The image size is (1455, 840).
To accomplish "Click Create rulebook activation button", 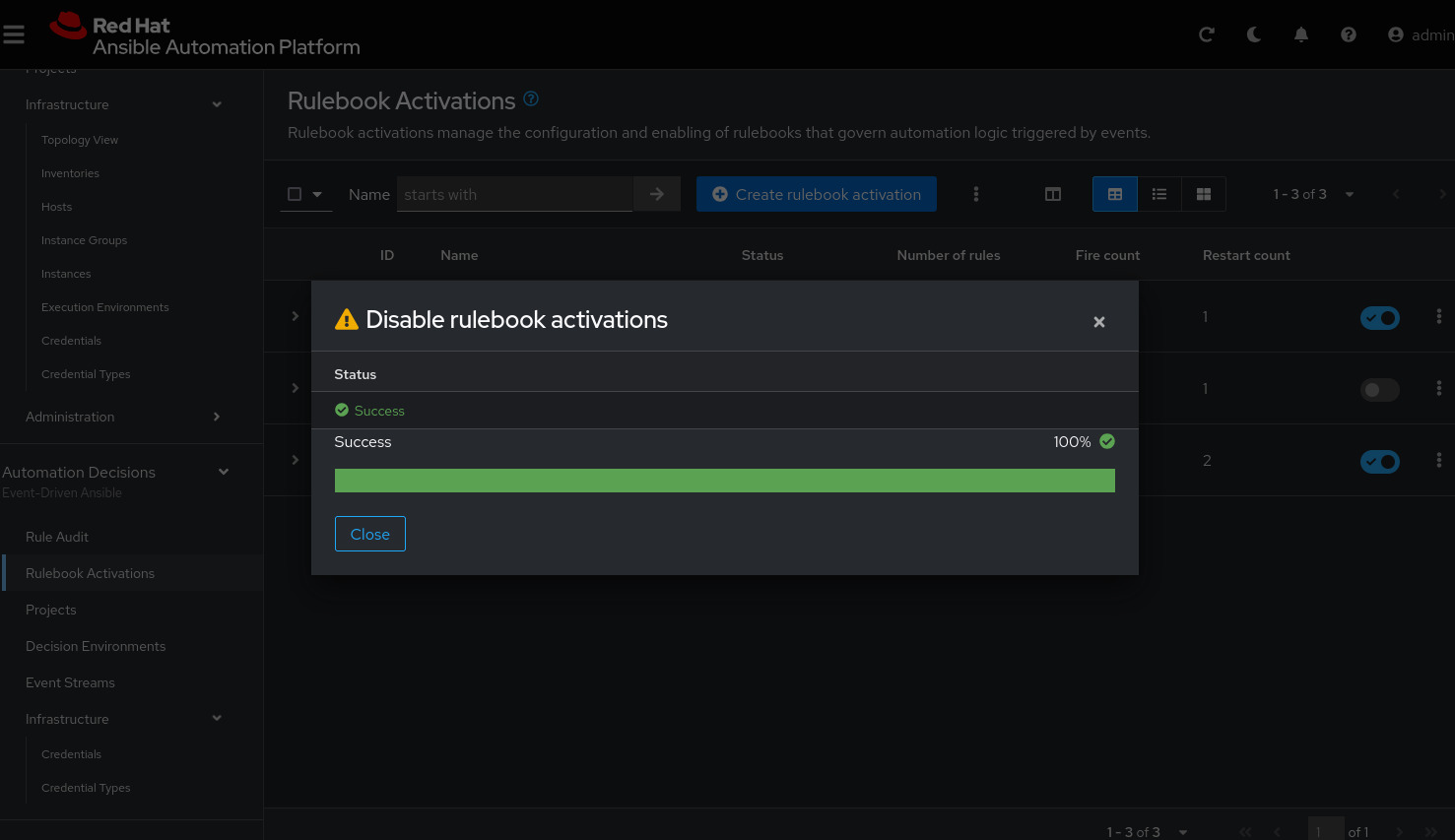I will point(817,194).
